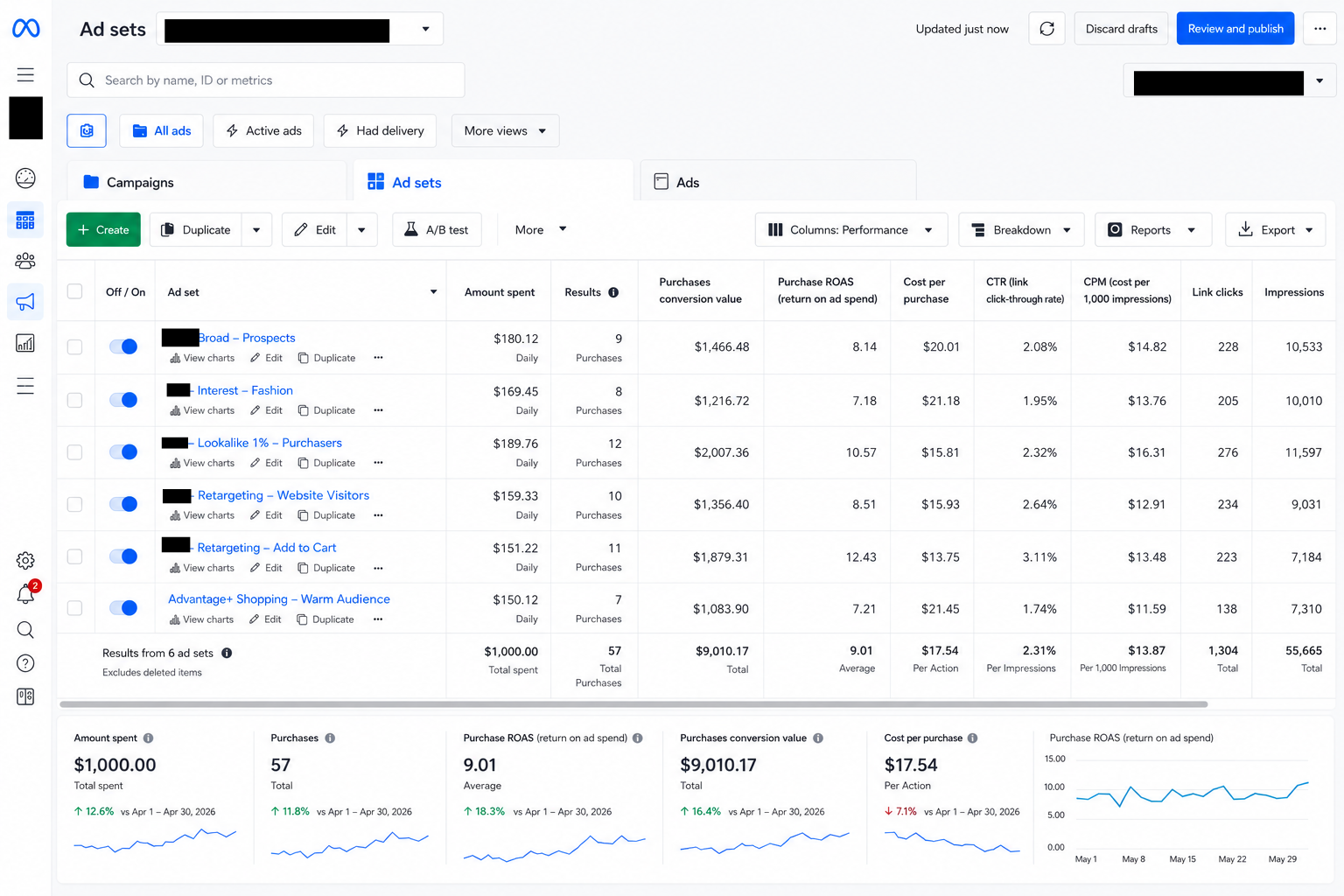Open info icon beside Cost per purchase summary
This screenshot has height=896, width=1344.
pos(972,738)
